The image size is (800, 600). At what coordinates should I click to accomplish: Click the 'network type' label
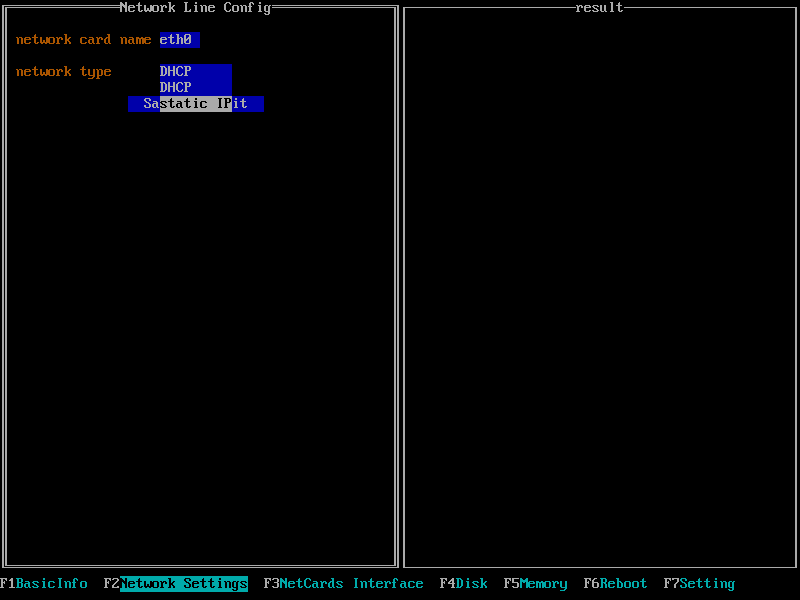click(63, 72)
